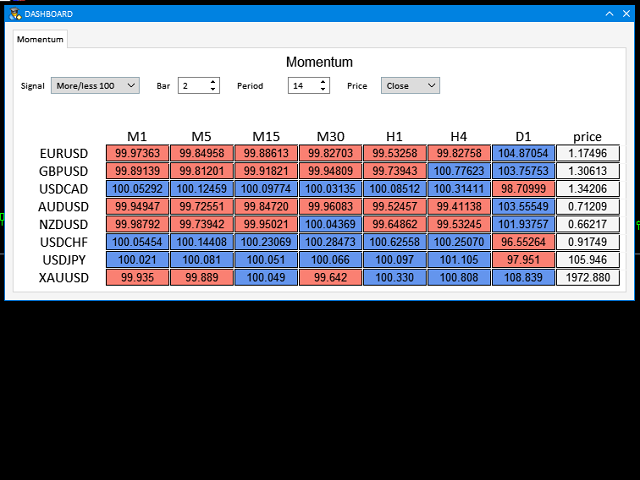Click NZDUSD M30 cell 100.04369
640x480 pixels.
pos(330,224)
